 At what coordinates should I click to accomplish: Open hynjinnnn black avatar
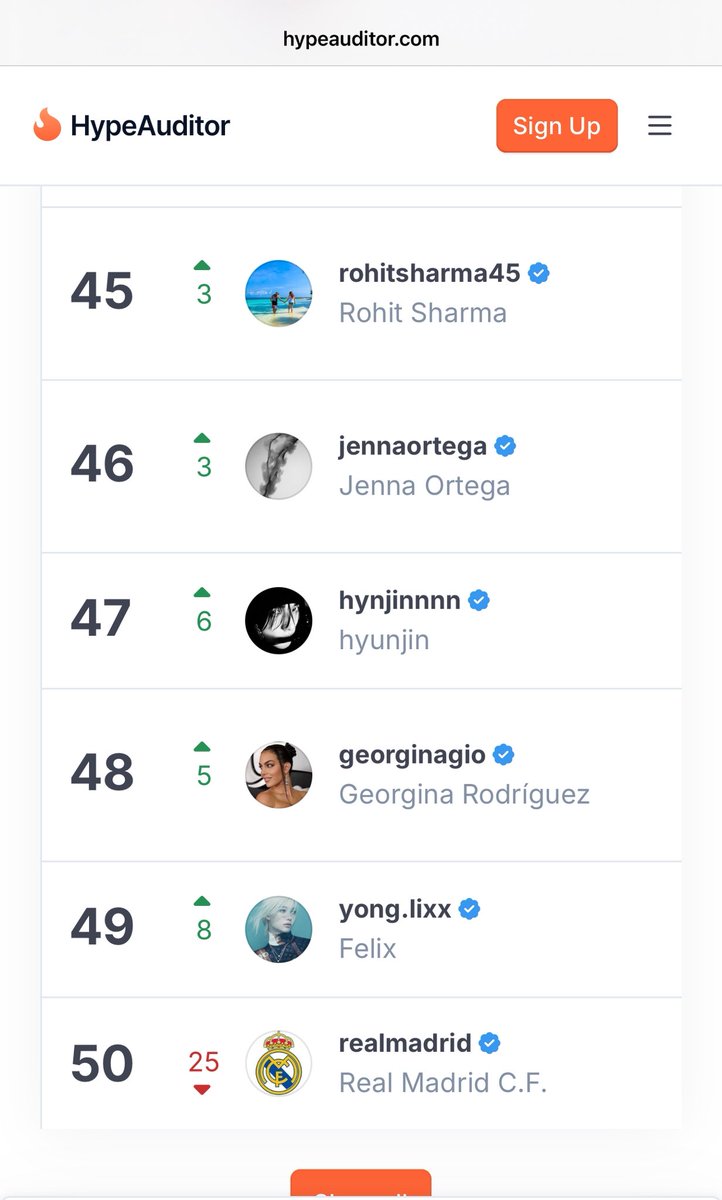click(x=279, y=620)
